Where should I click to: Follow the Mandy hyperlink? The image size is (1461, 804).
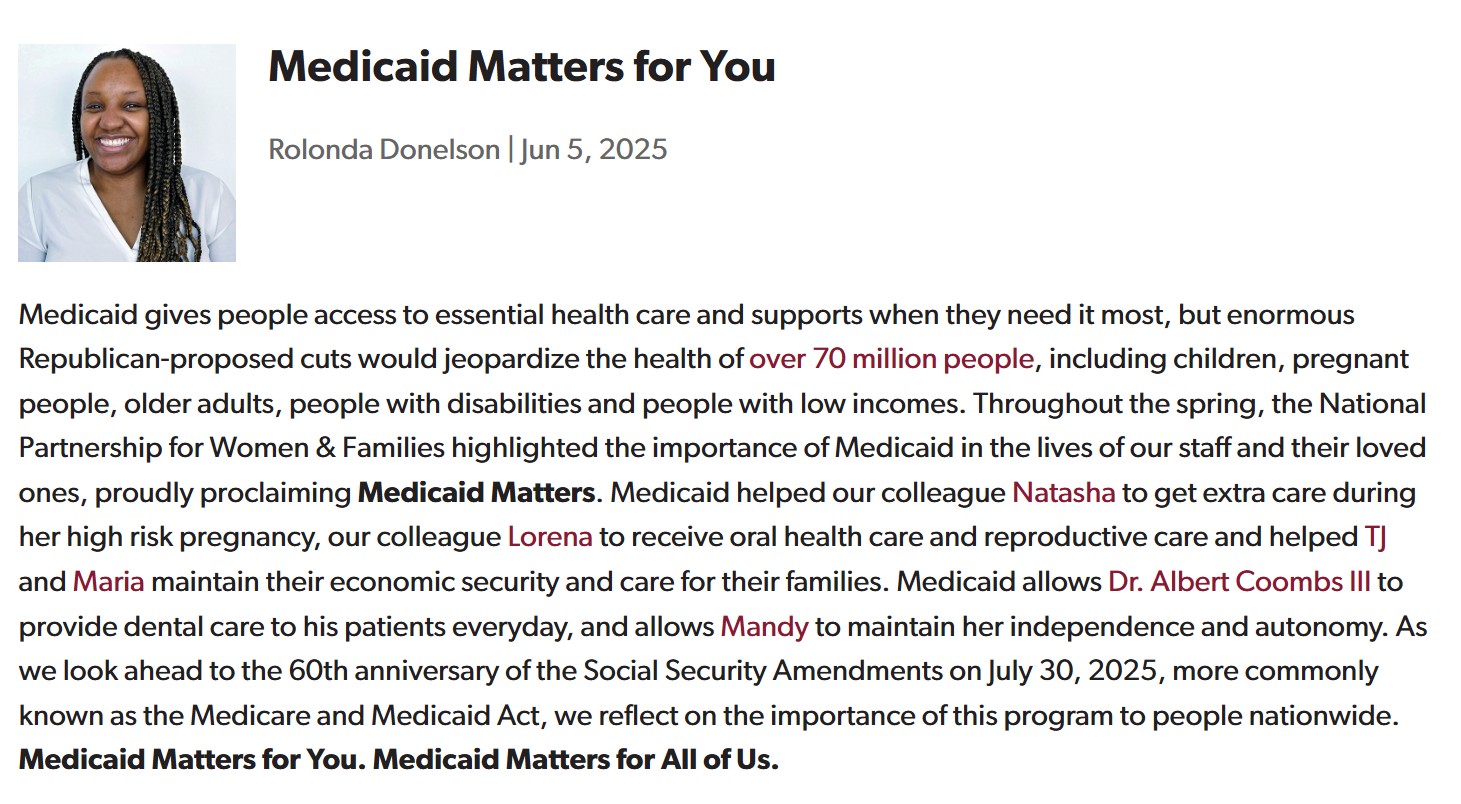coord(764,626)
